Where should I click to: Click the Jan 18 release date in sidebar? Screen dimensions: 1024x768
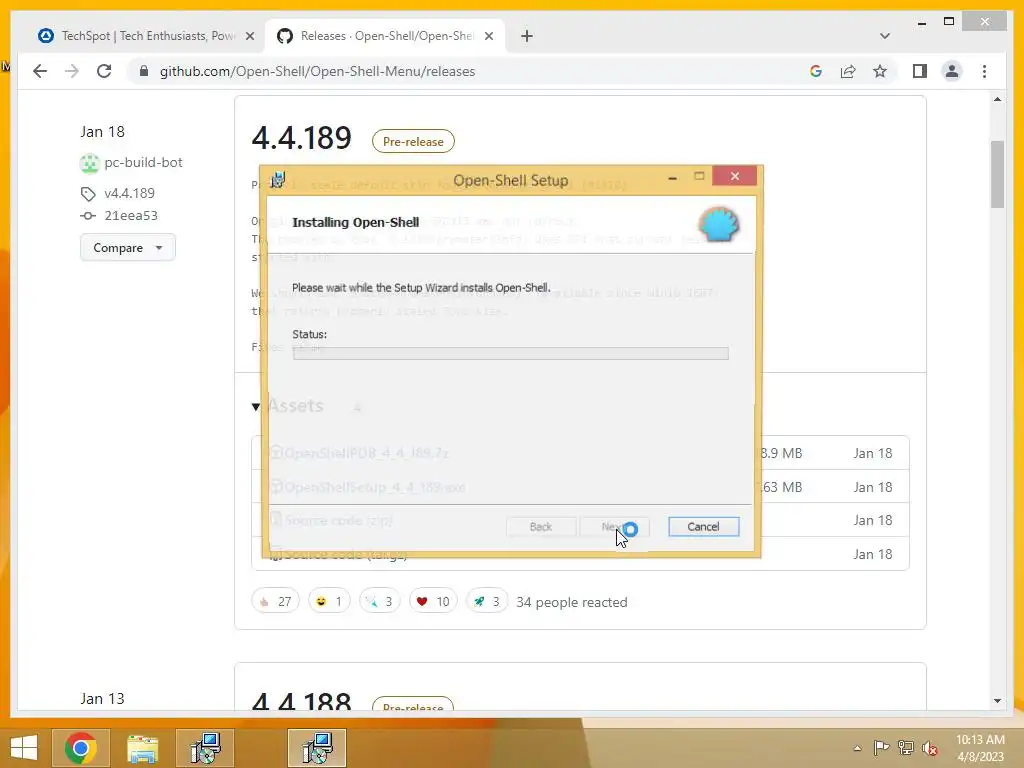[103, 132]
